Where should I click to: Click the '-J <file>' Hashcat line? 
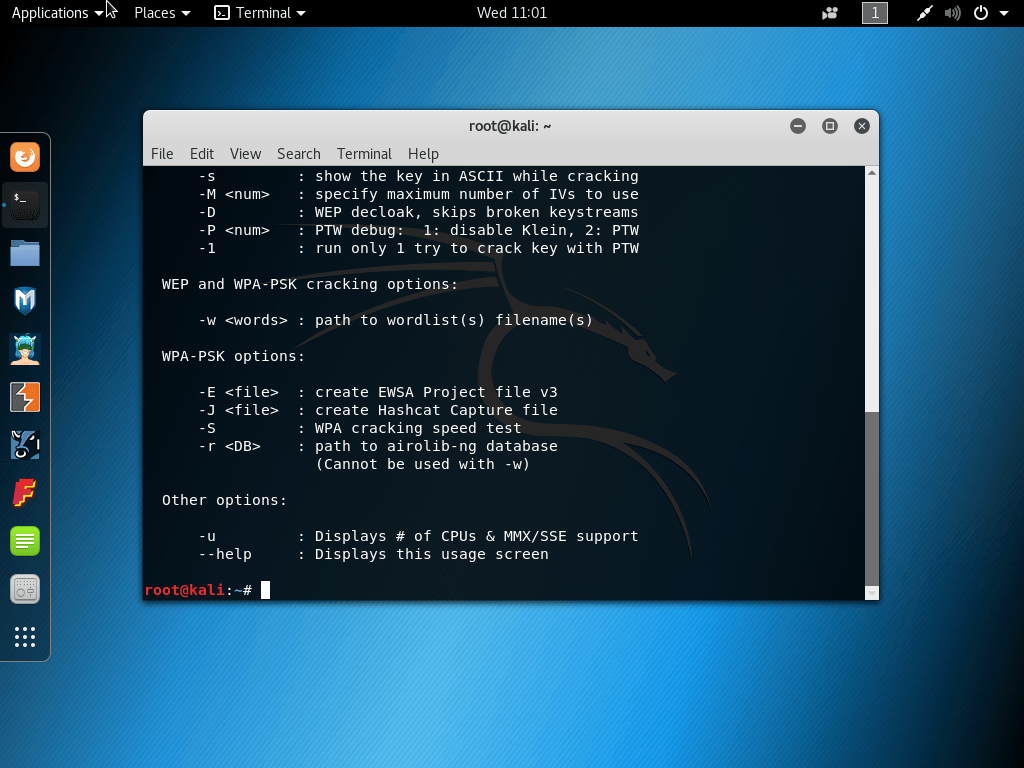pyautogui.click(x=378, y=410)
